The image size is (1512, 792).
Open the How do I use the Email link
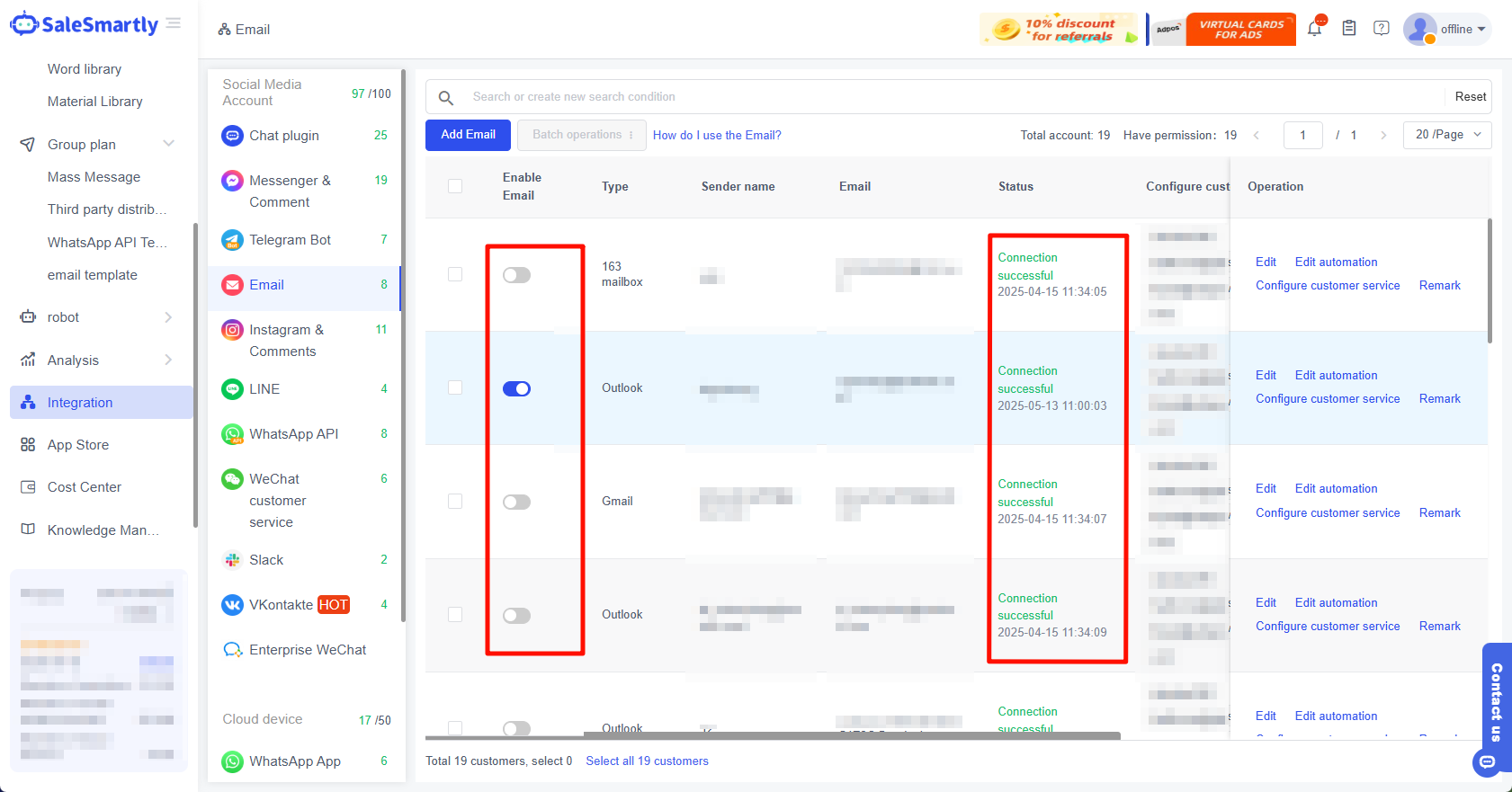point(717,136)
